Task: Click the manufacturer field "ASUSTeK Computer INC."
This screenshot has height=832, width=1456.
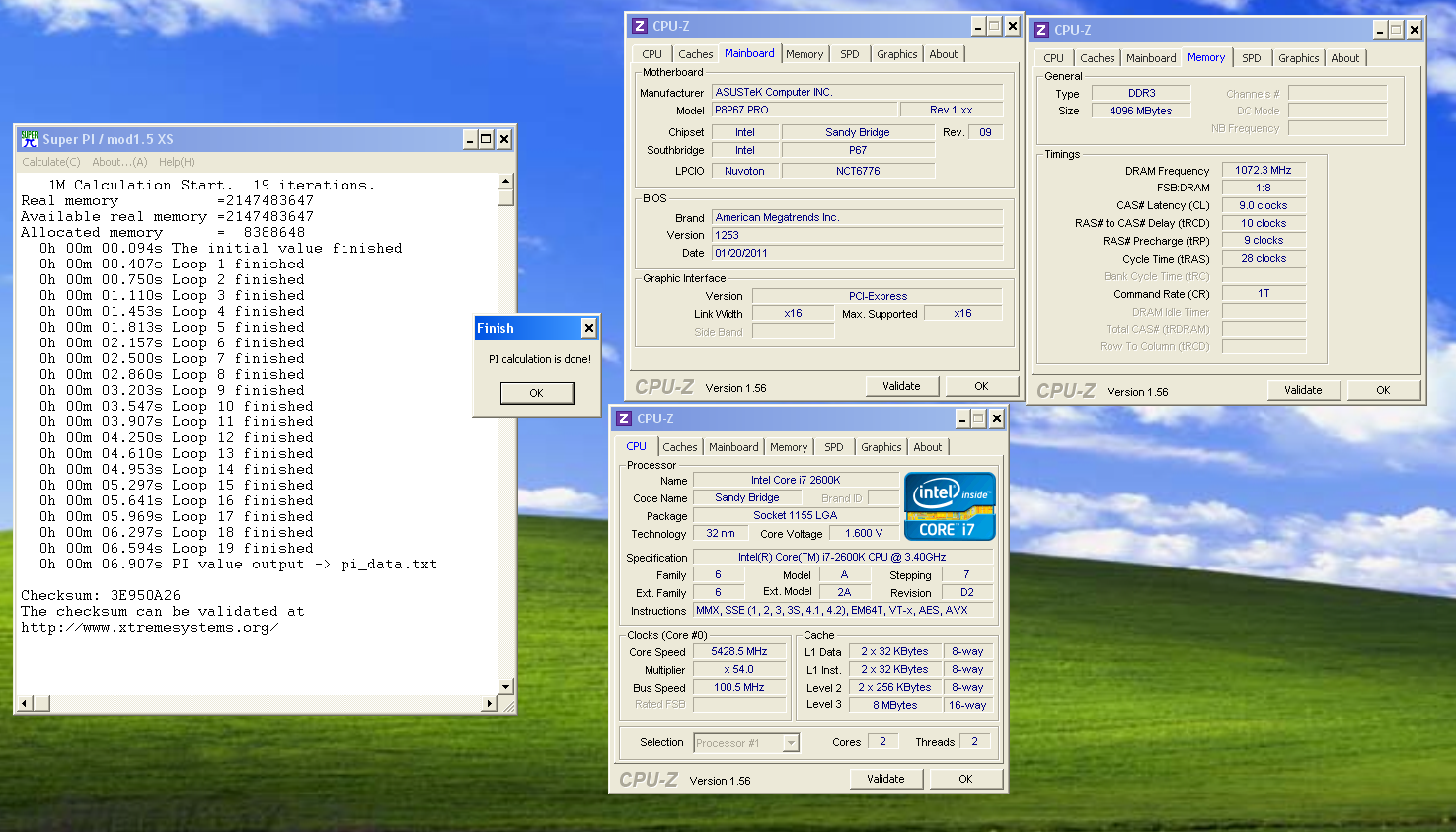Action: (x=857, y=92)
